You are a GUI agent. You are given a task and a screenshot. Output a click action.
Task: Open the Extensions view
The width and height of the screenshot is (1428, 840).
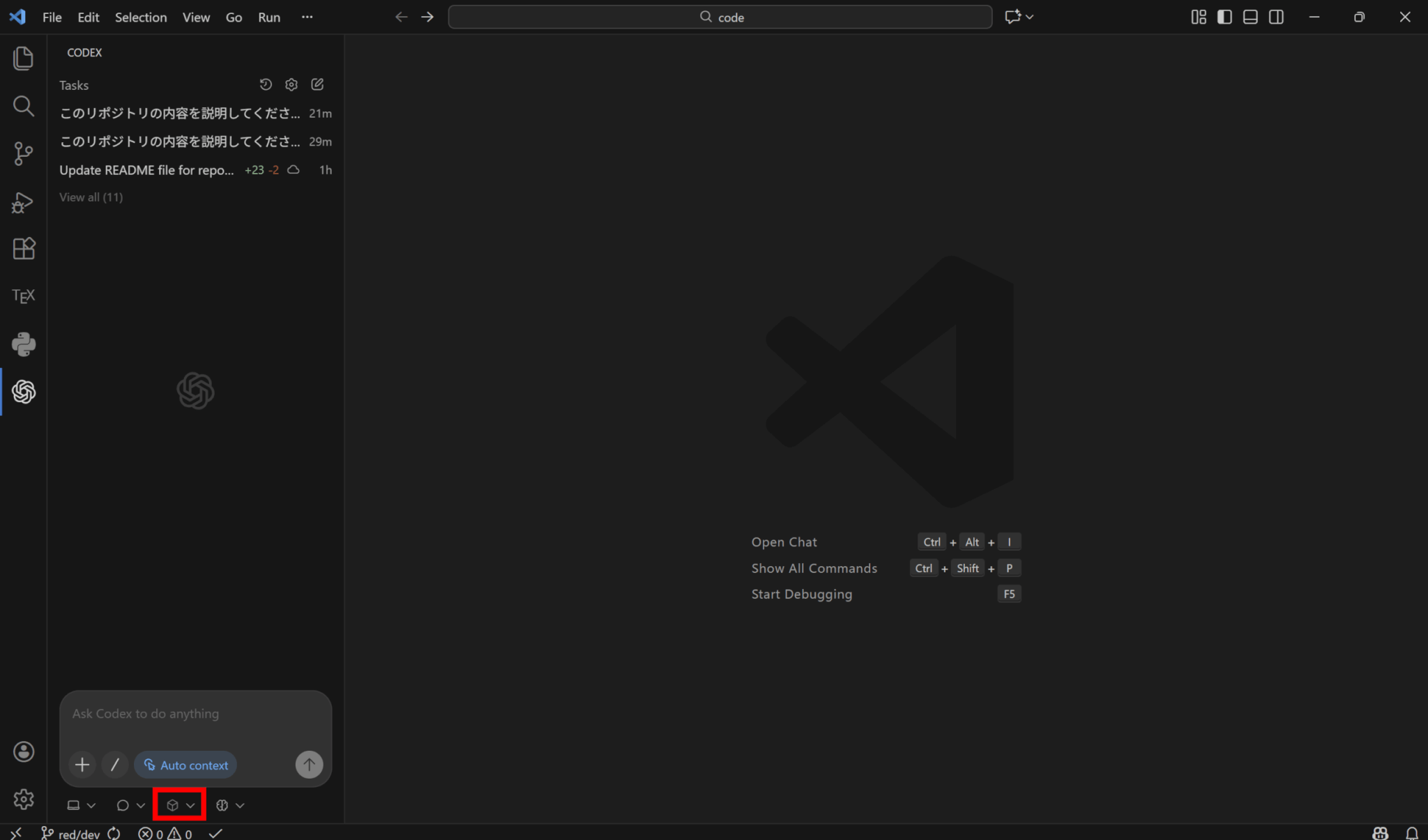24,249
